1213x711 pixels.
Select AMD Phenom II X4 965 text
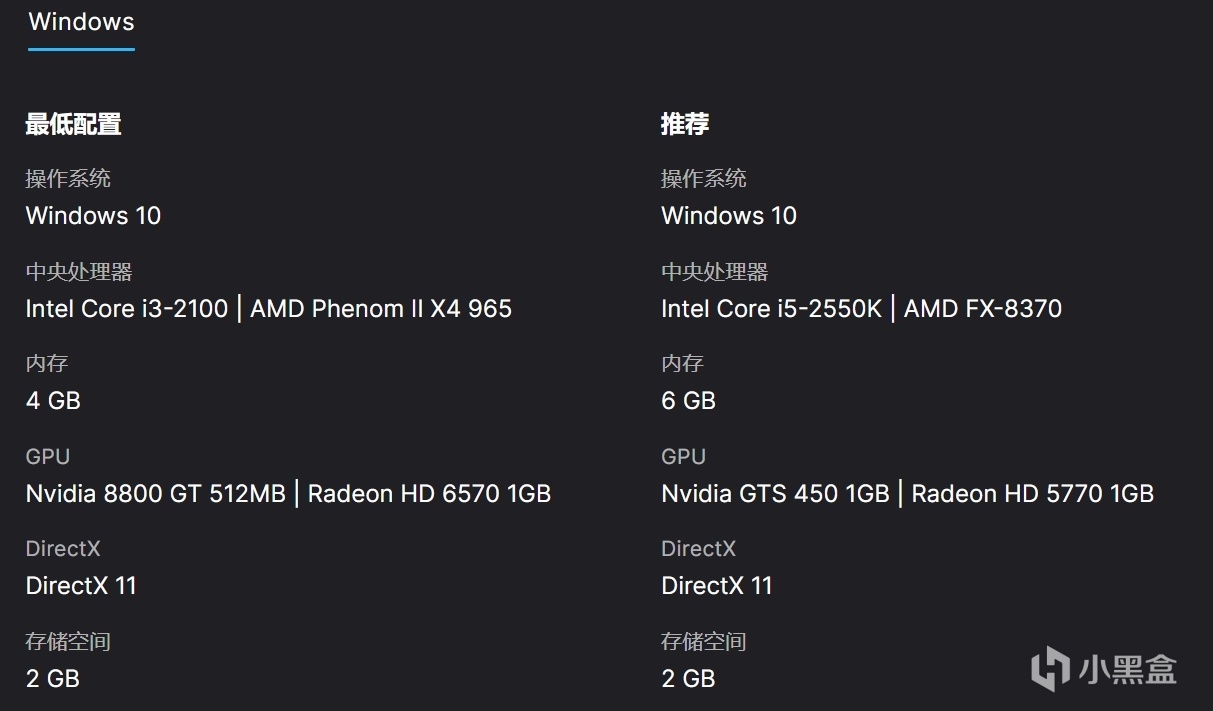point(381,308)
